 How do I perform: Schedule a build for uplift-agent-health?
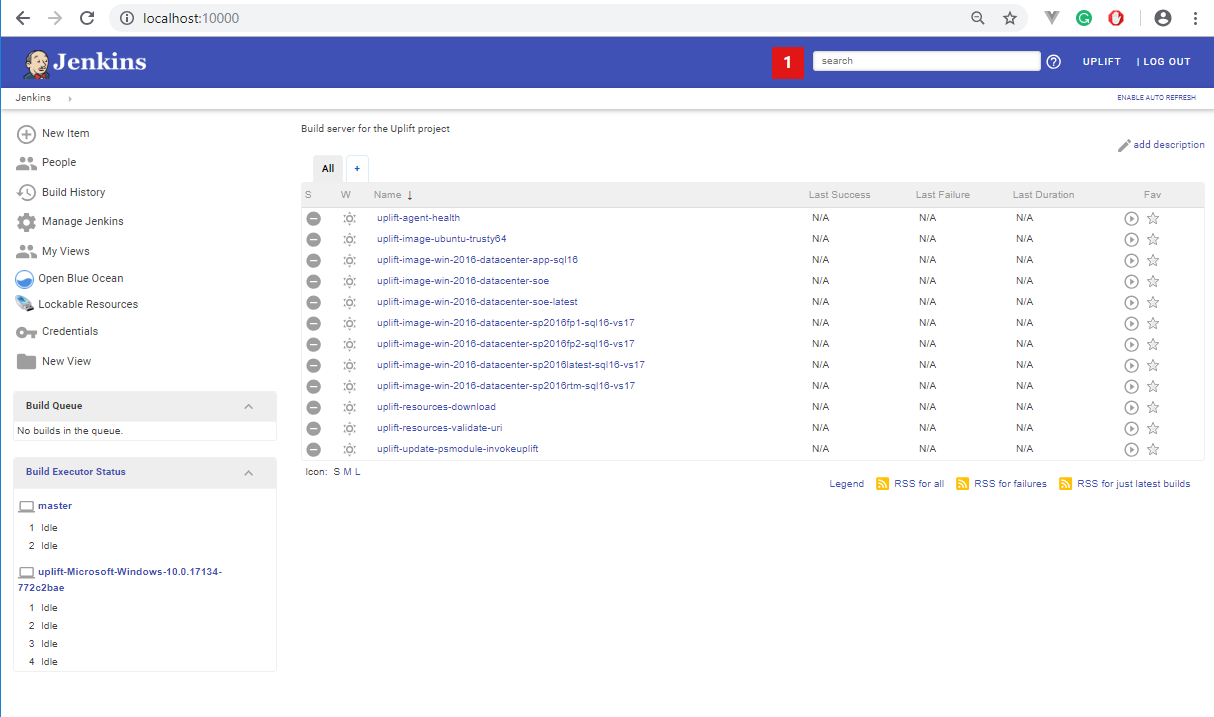pyautogui.click(x=1132, y=218)
